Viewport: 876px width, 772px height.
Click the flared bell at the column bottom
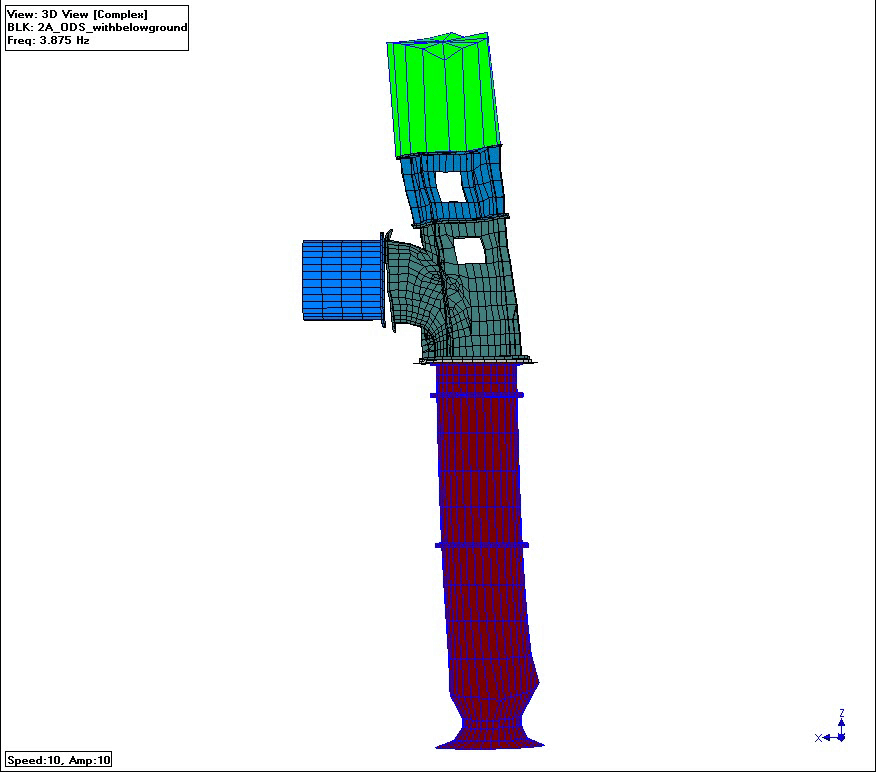tap(490, 736)
